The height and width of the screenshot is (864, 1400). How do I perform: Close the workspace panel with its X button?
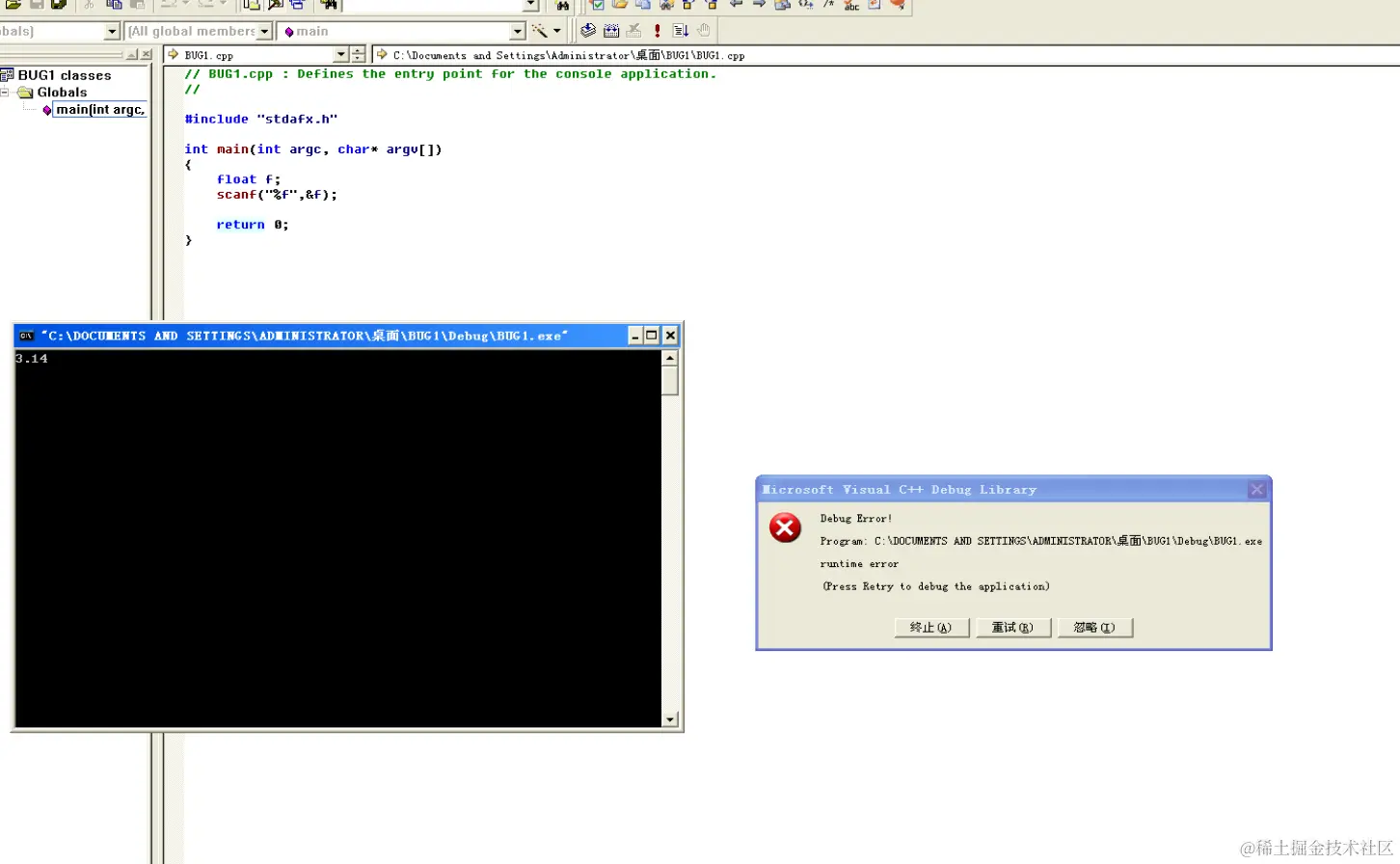pyautogui.click(x=147, y=55)
